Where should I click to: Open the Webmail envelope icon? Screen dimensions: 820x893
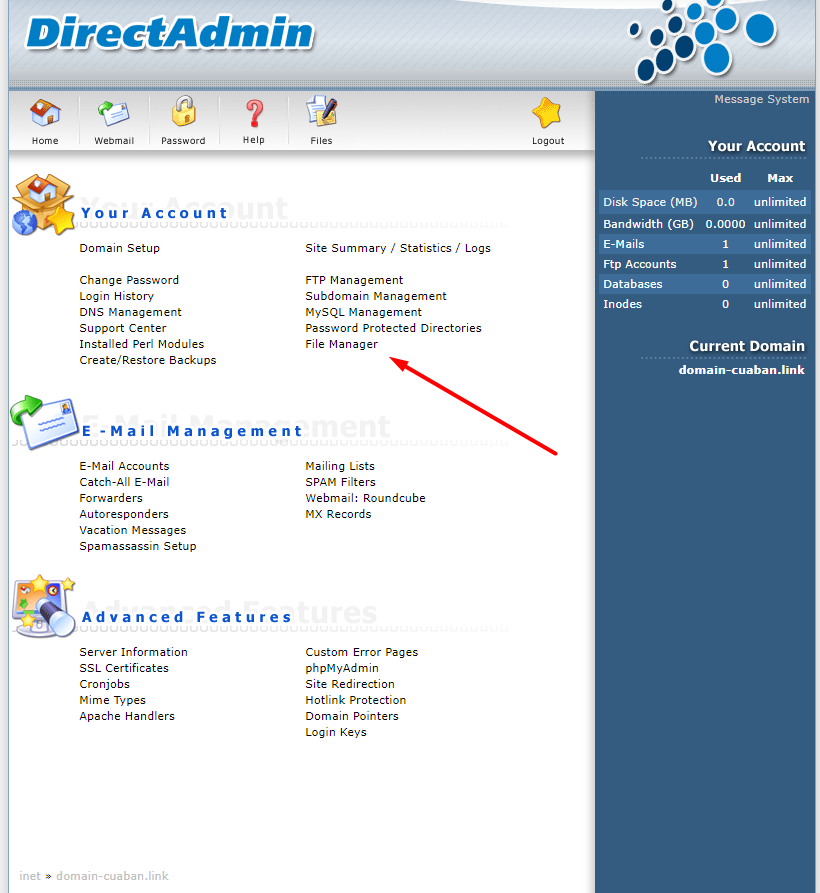tap(114, 112)
